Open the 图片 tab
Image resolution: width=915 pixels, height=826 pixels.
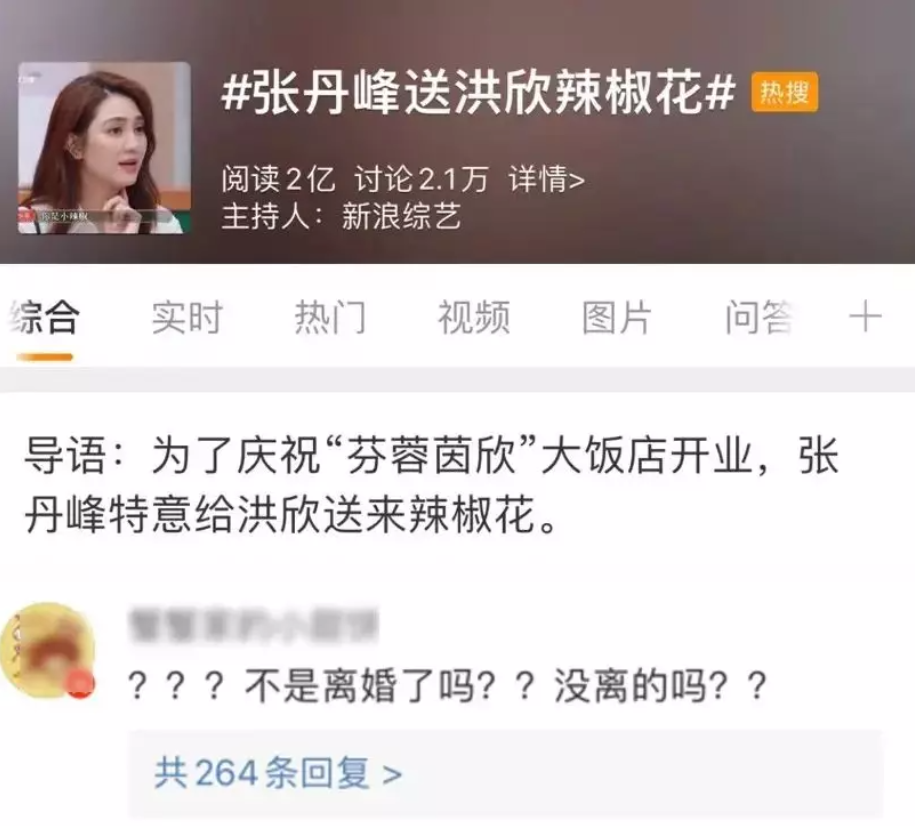pos(617,317)
